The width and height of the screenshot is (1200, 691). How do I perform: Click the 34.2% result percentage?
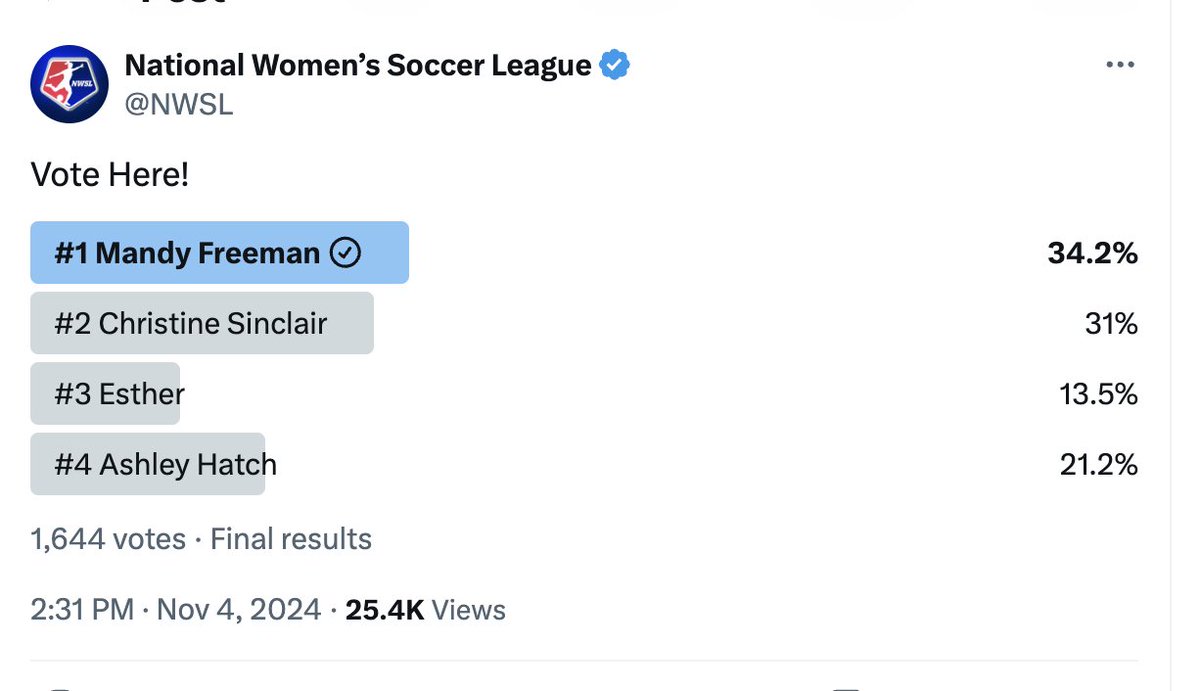[x=1092, y=254]
